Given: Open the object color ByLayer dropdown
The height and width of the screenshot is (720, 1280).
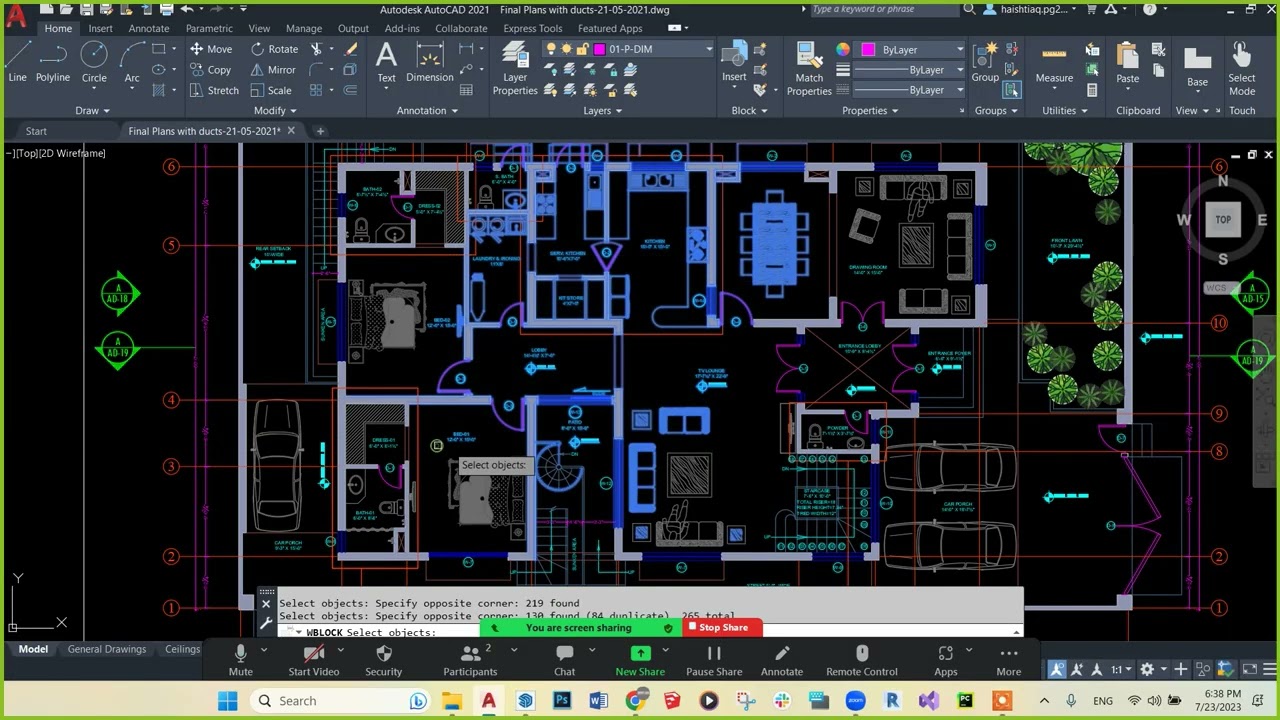Looking at the screenshot, I should (x=960, y=49).
